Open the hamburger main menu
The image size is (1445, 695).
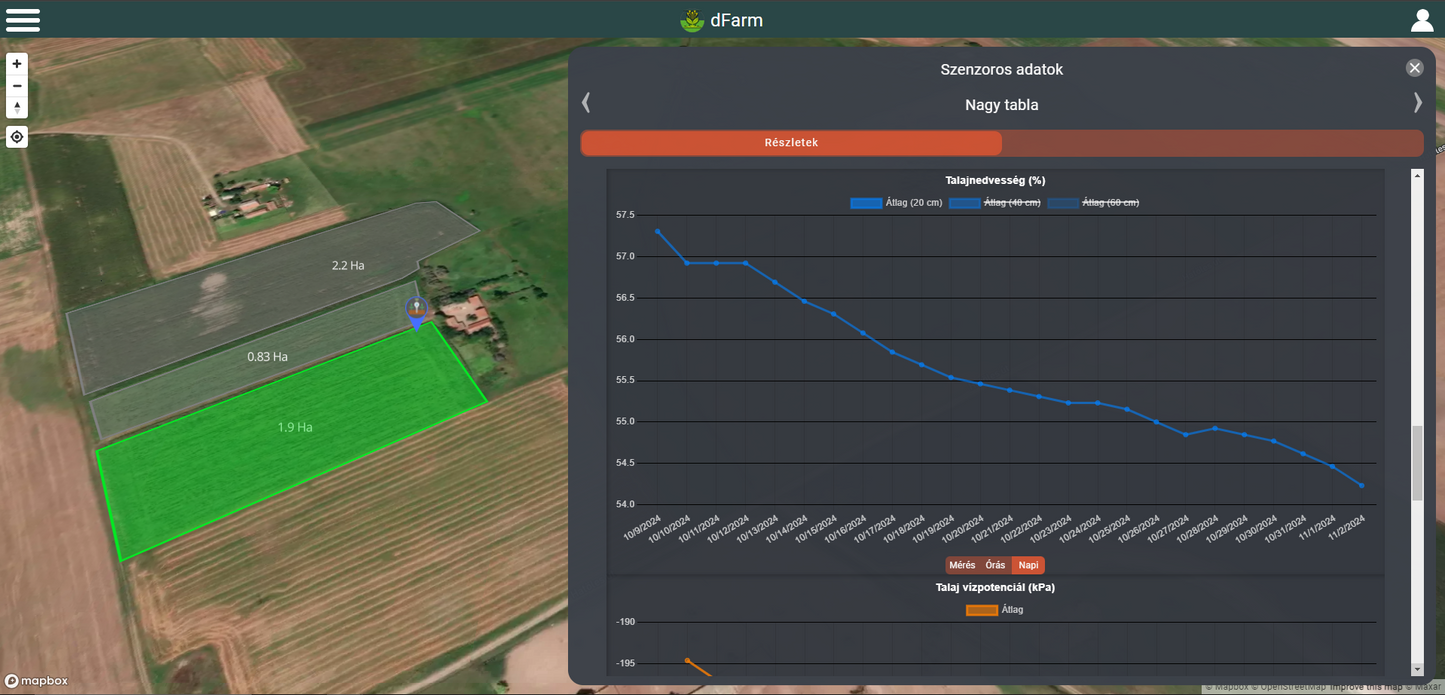pos(23,20)
